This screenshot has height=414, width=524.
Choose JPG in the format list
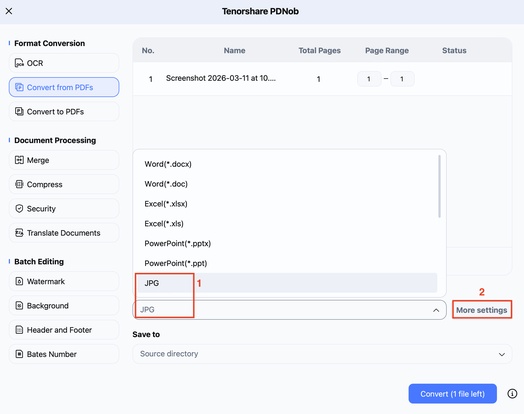click(287, 283)
